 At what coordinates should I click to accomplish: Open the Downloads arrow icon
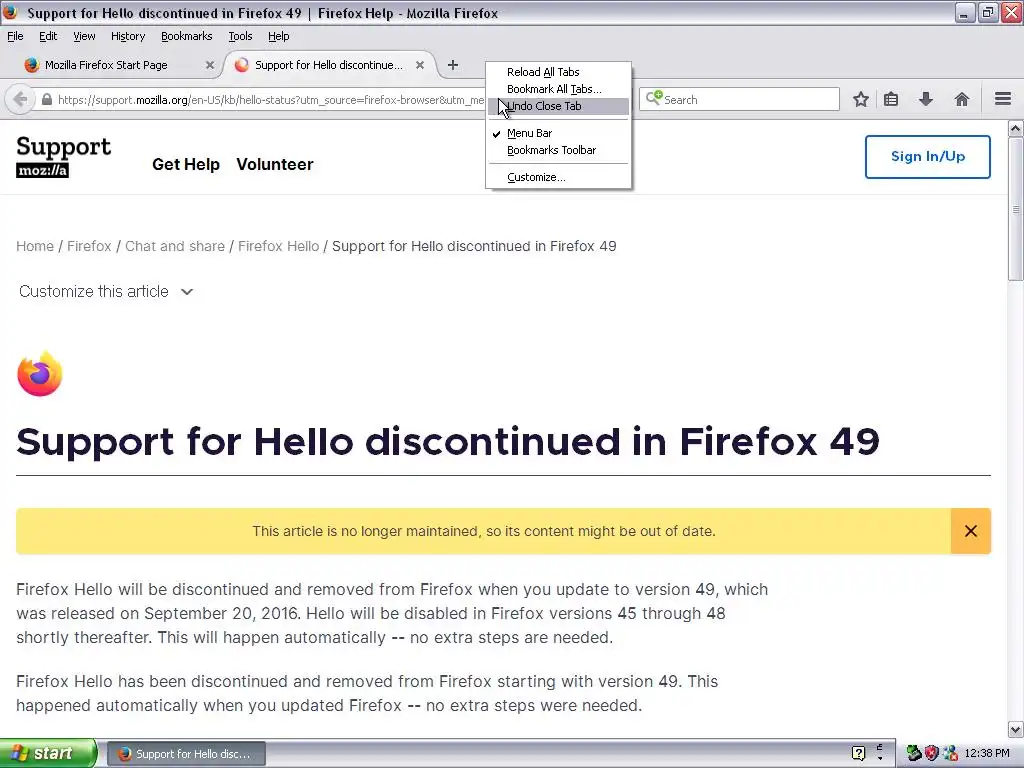click(925, 99)
